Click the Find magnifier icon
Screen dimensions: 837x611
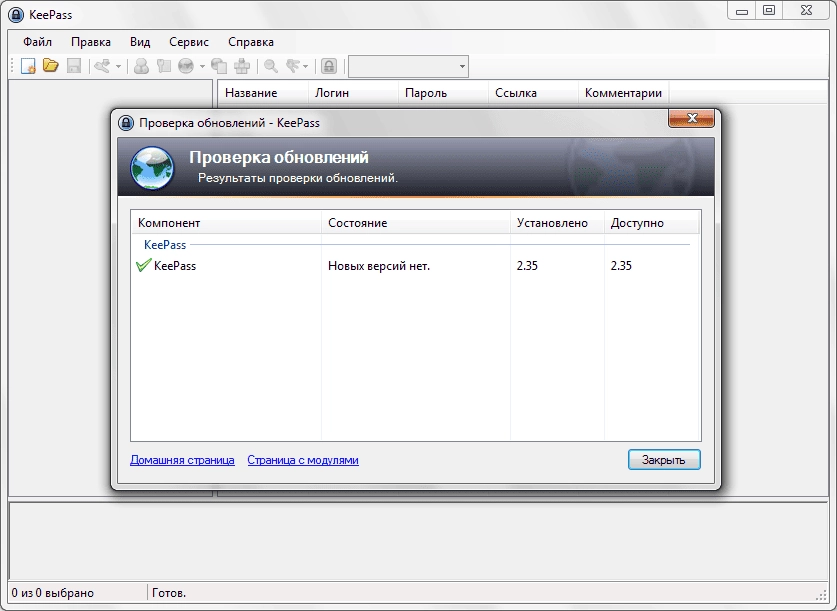point(271,66)
